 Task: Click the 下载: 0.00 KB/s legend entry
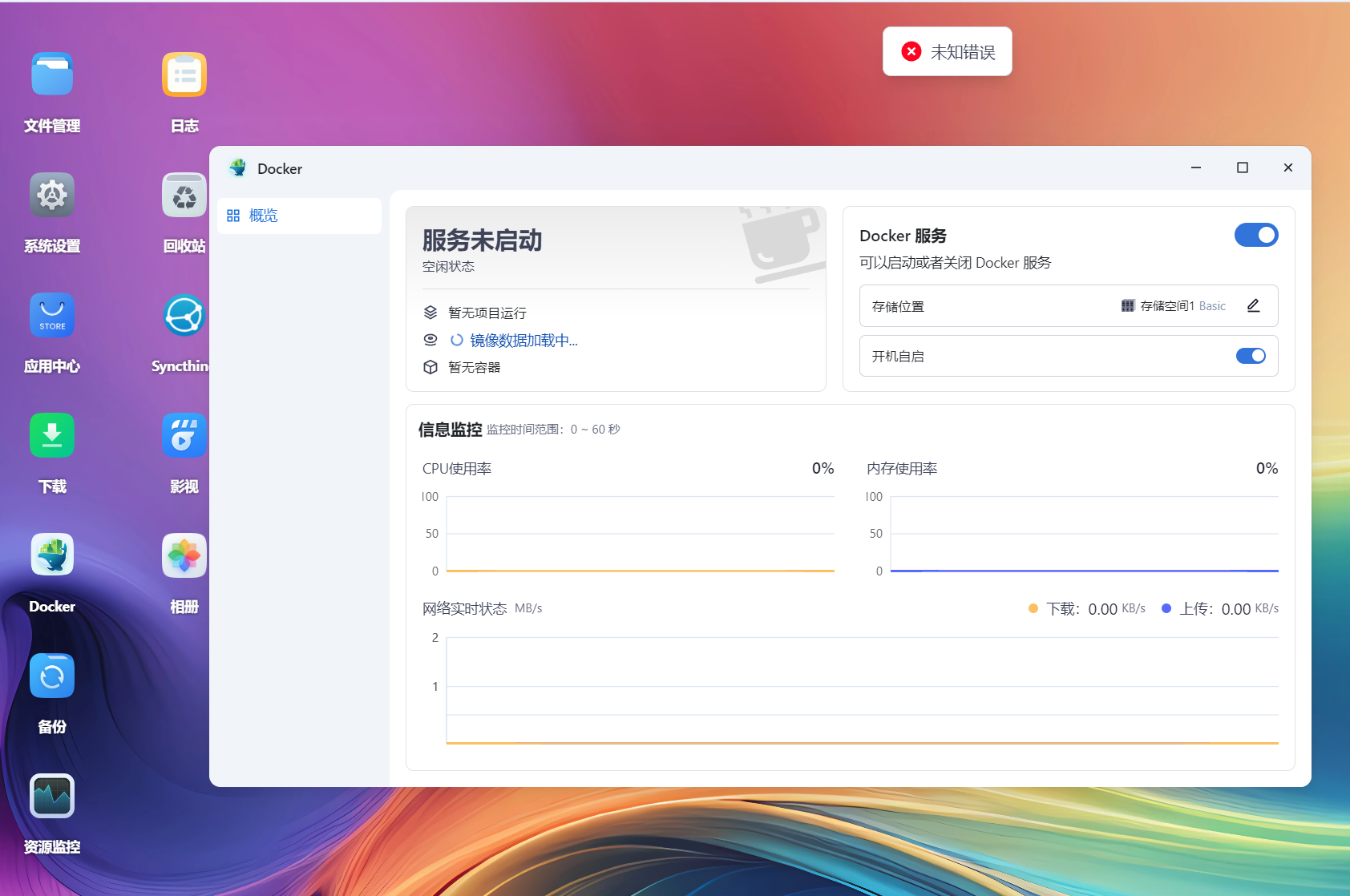[x=1086, y=608]
